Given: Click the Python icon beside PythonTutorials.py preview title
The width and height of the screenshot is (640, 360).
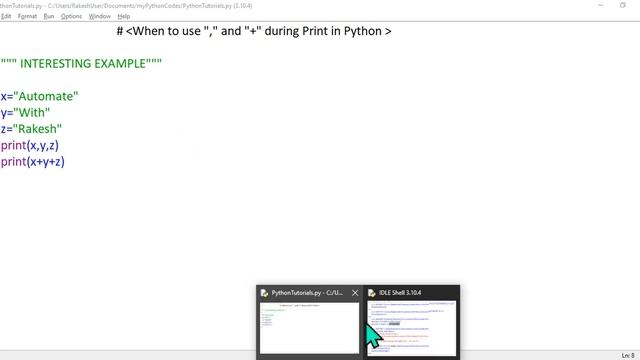Looking at the screenshot, I should (x=264, y=293).
